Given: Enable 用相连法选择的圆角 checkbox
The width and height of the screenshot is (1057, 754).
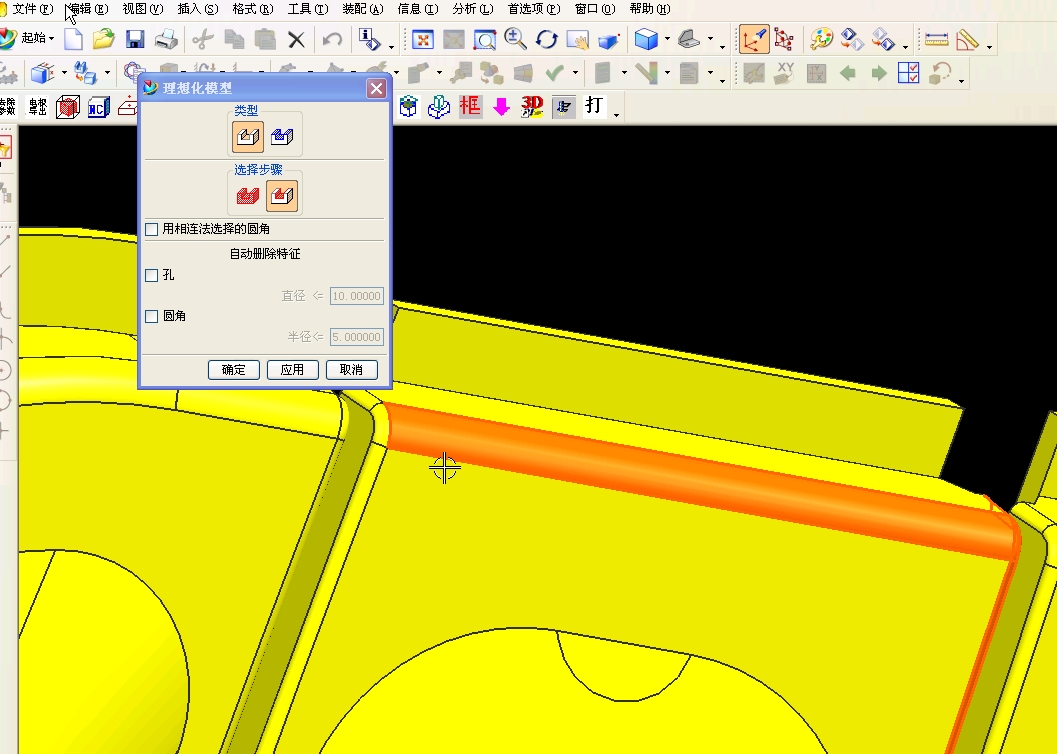Looking at the screenshot, I should (x=152, y=229).
